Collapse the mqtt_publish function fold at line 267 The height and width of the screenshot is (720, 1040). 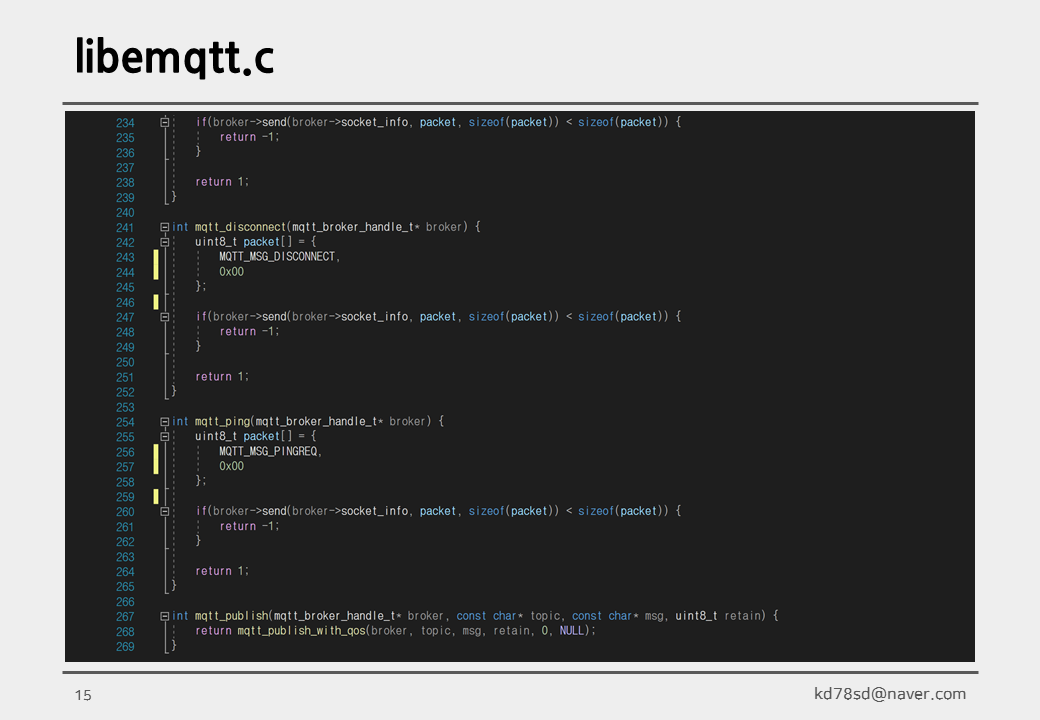click(164, 616)
